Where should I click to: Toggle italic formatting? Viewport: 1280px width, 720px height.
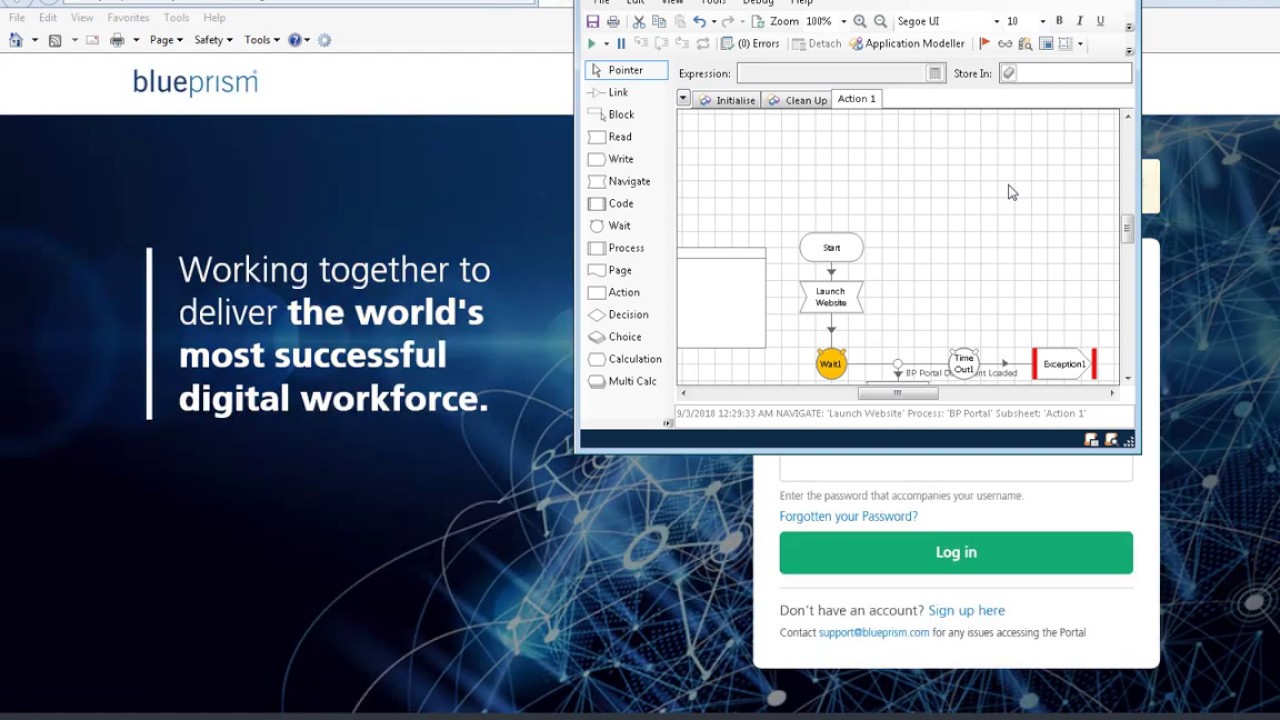(1080, 21)
